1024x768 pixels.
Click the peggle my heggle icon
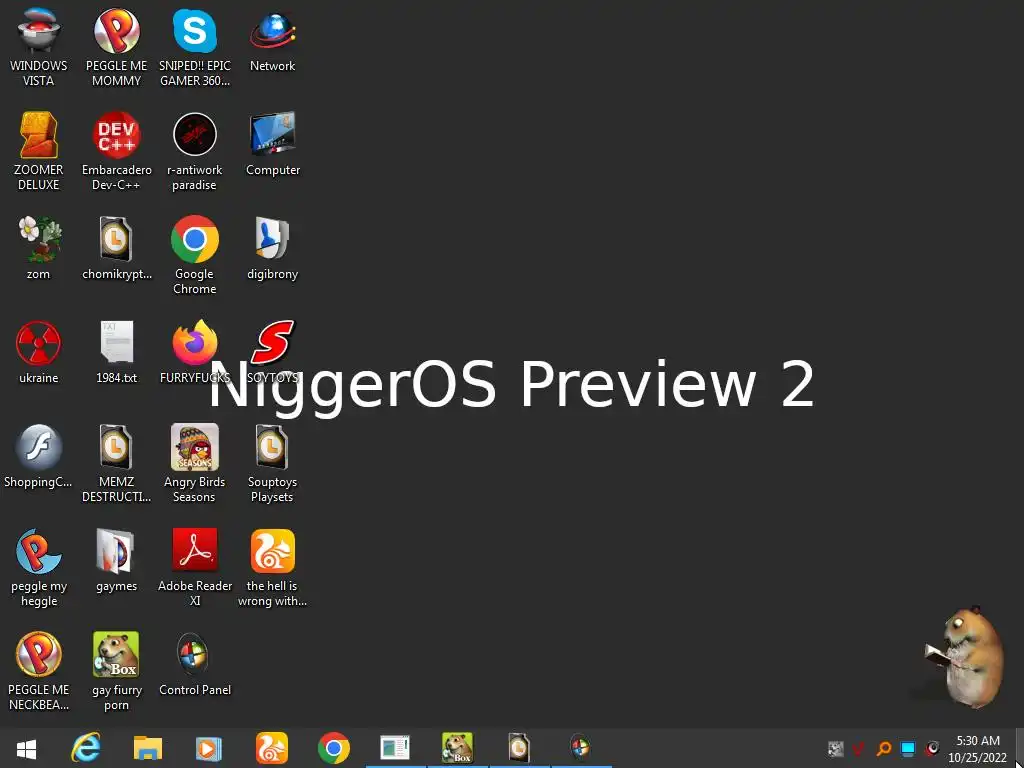(39, 567)
